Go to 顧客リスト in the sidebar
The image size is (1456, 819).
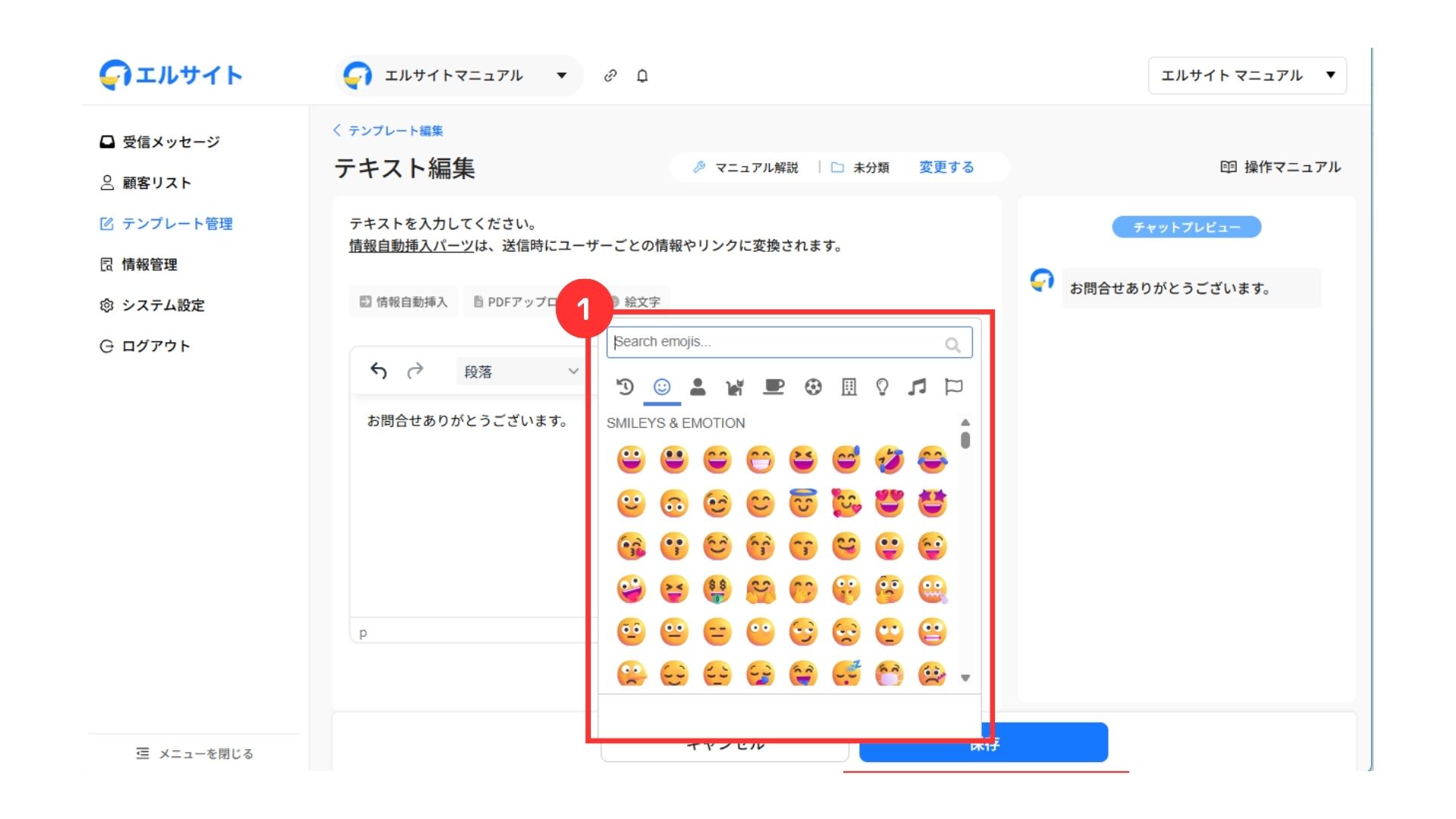point(156,183)
